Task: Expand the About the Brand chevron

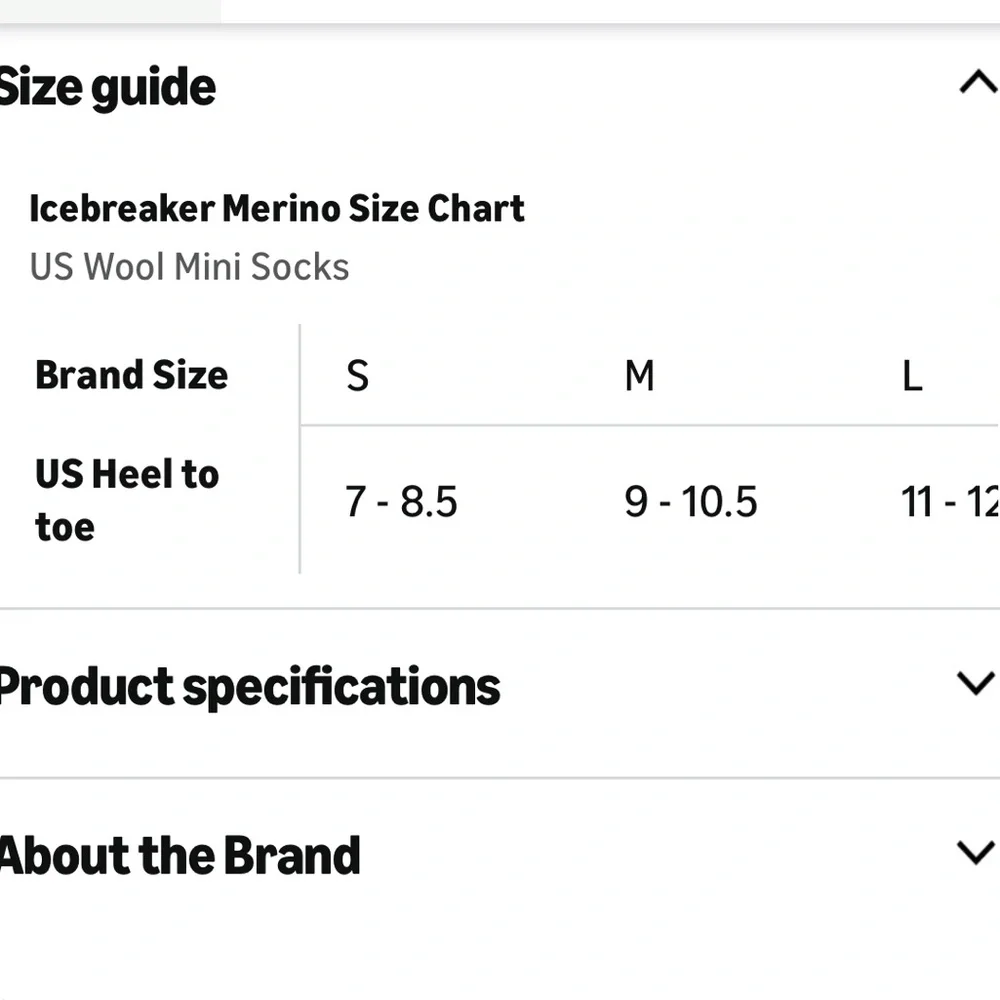Action: click(976, 852)
